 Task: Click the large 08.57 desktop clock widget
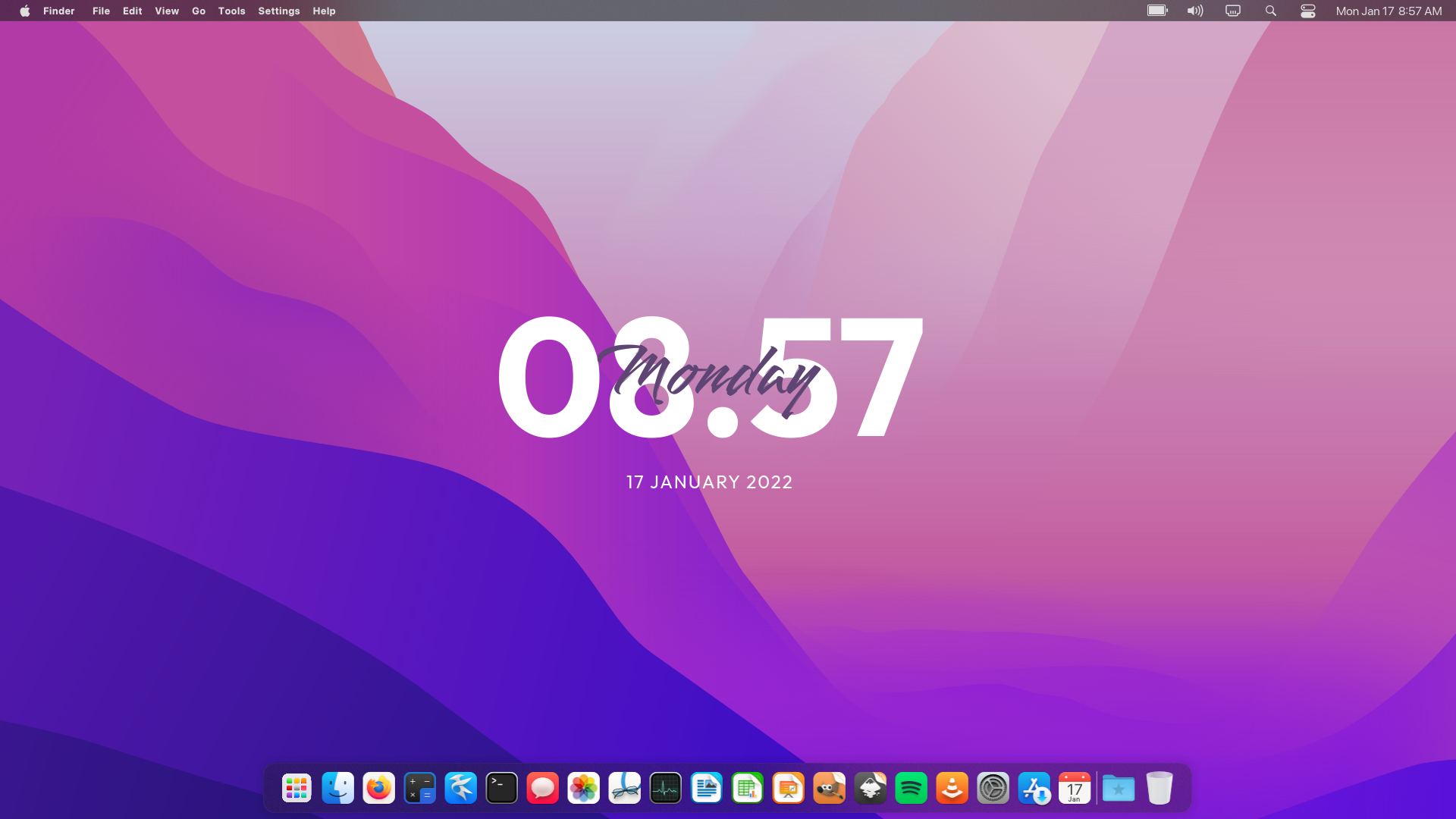[710, 377]
